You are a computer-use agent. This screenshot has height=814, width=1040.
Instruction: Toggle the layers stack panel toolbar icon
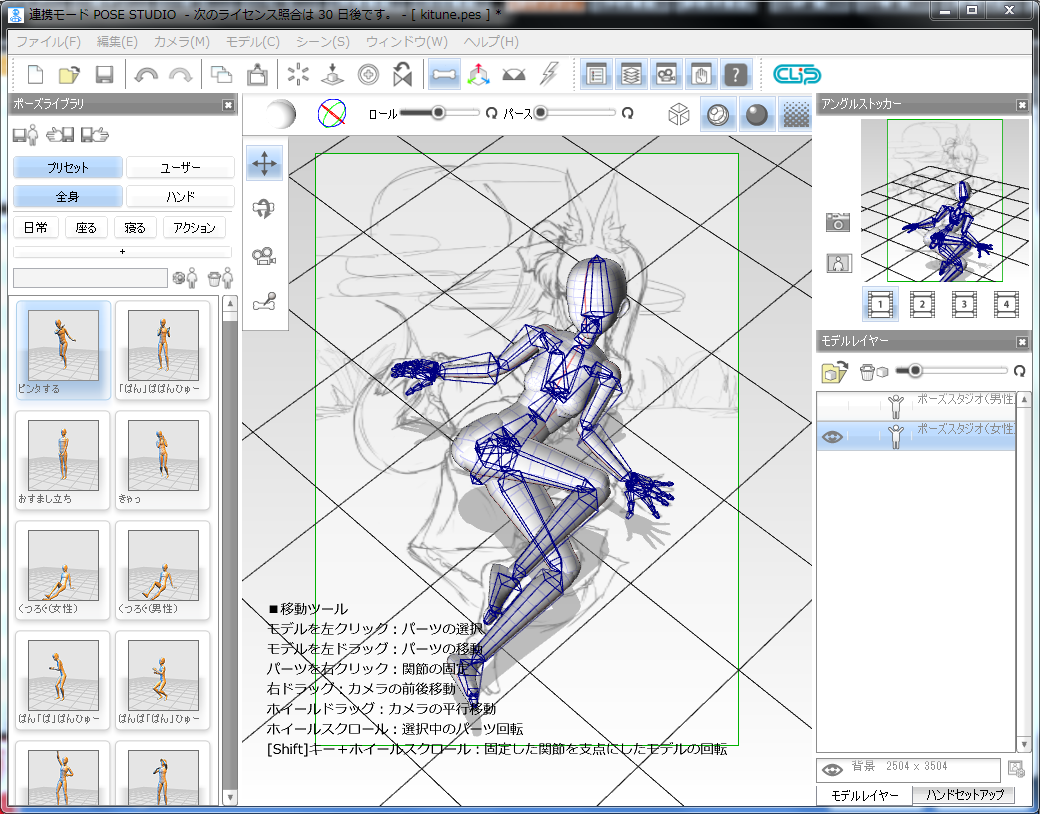point(630,74)
